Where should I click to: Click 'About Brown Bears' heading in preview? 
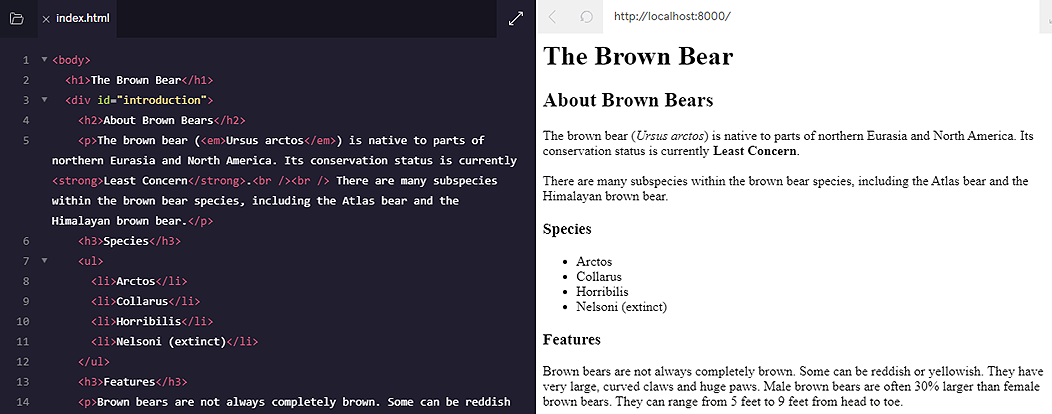pyautogui.click(x=628, y=101)
